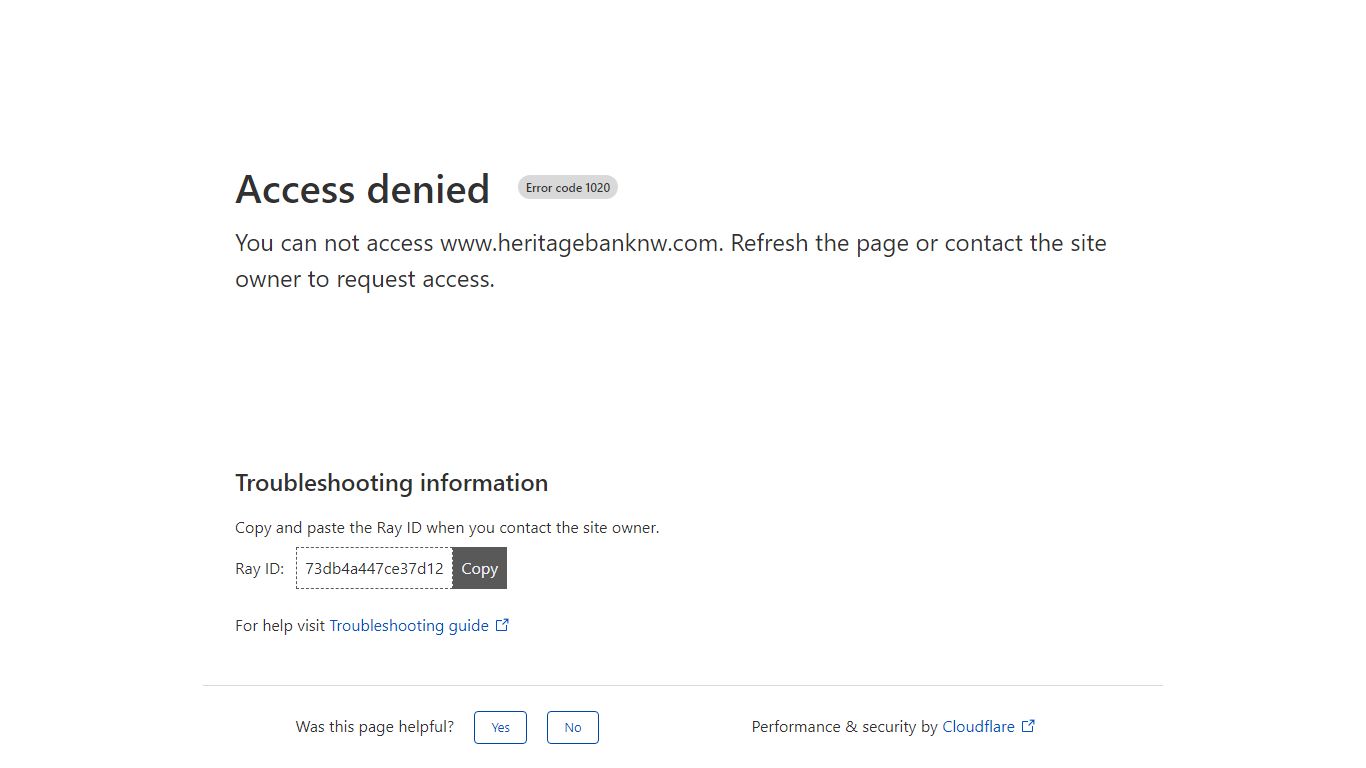
Task: Click external link icon next to Cloudflare
Action: coord(1028,726)
